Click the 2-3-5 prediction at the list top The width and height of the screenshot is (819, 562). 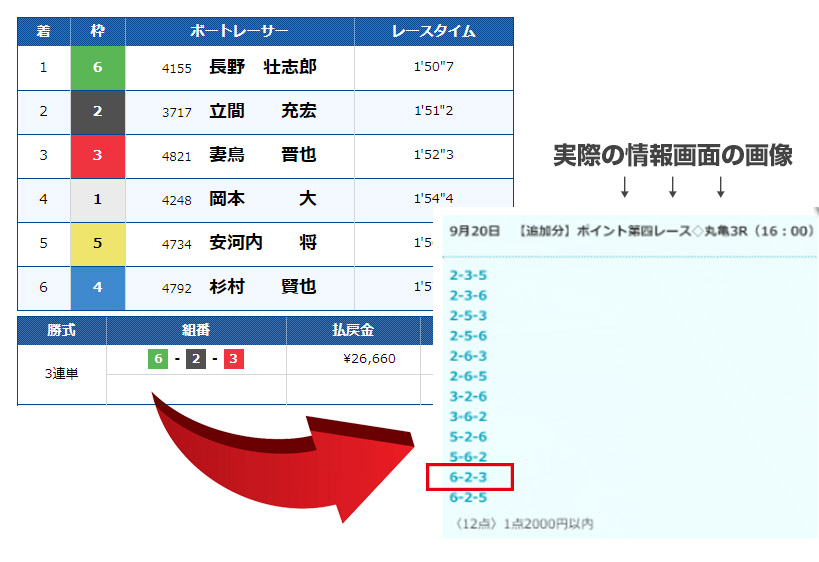point(468,275)
